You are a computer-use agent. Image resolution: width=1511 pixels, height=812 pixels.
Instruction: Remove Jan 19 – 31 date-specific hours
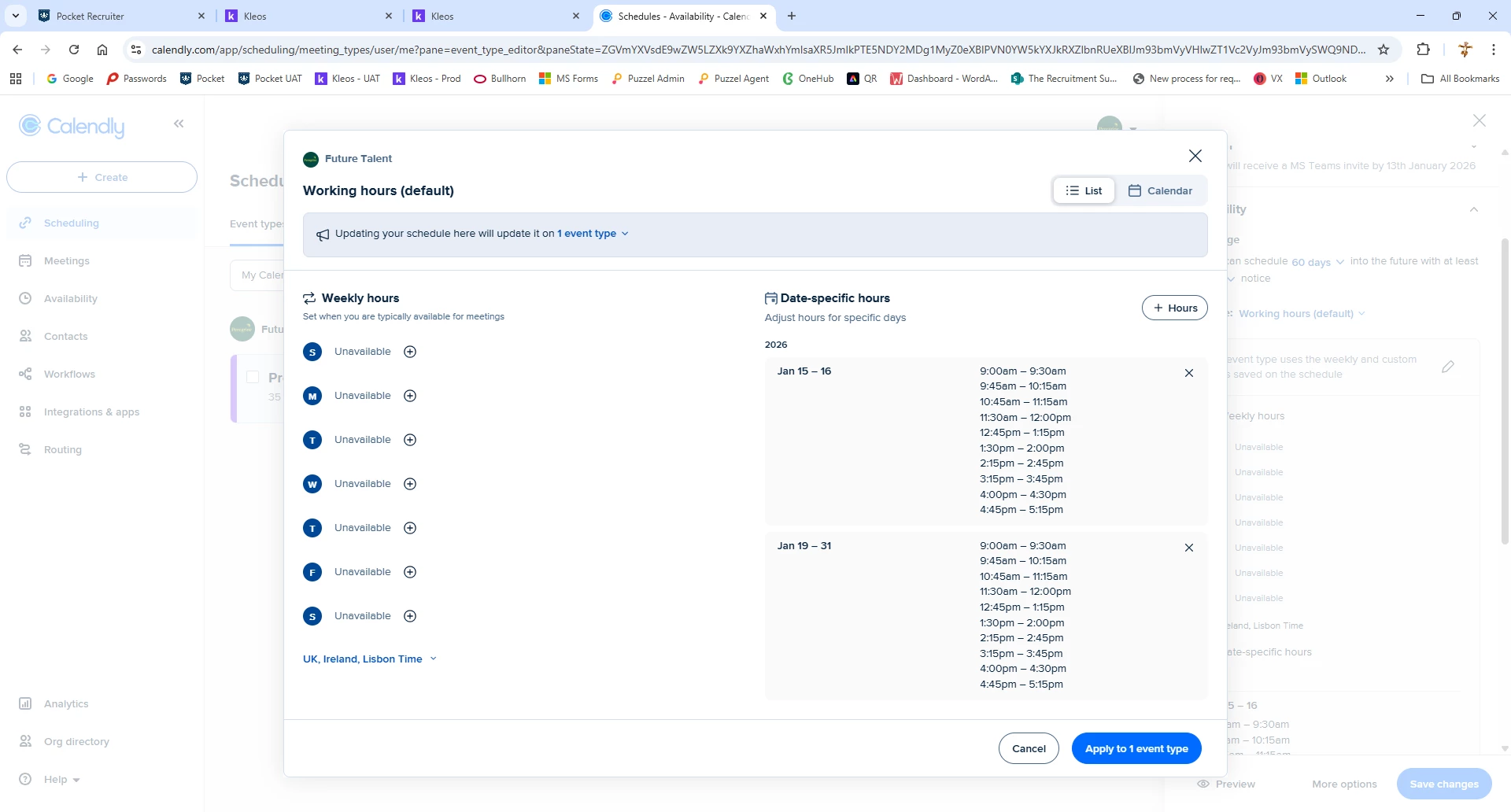point(1189,548)
